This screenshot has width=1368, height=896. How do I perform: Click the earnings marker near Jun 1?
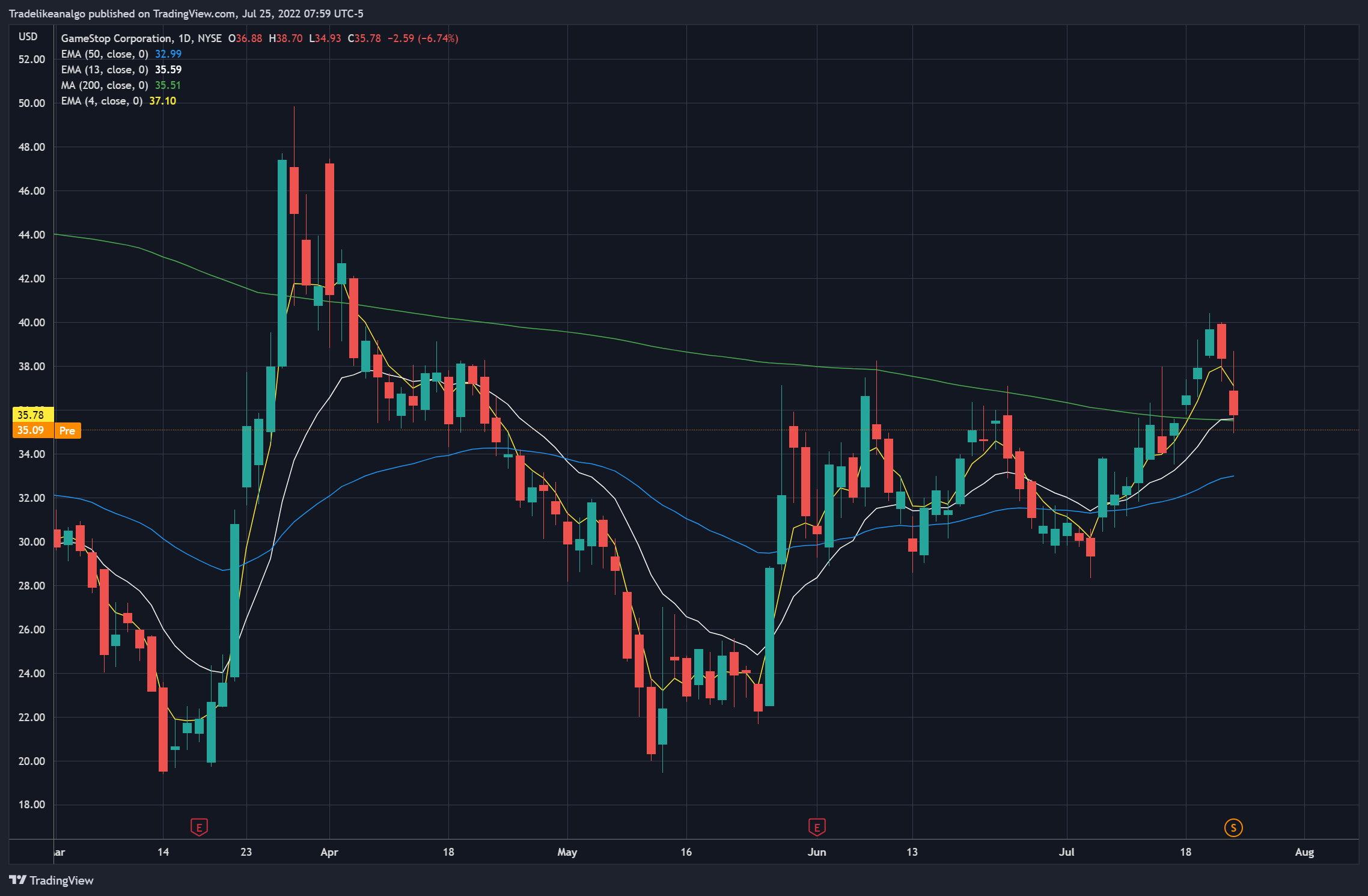coord(816,827)
